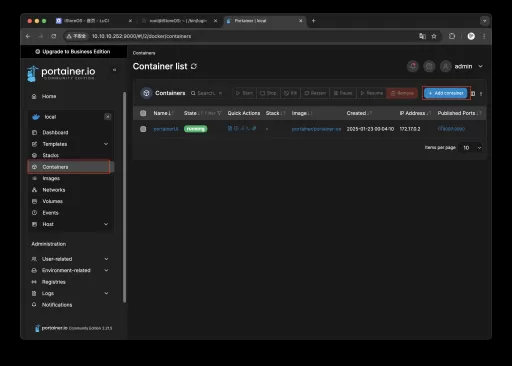The image size is (512, 366).
Task: Open the browser extensions puzzle icon
Action: tap(452, 36)
